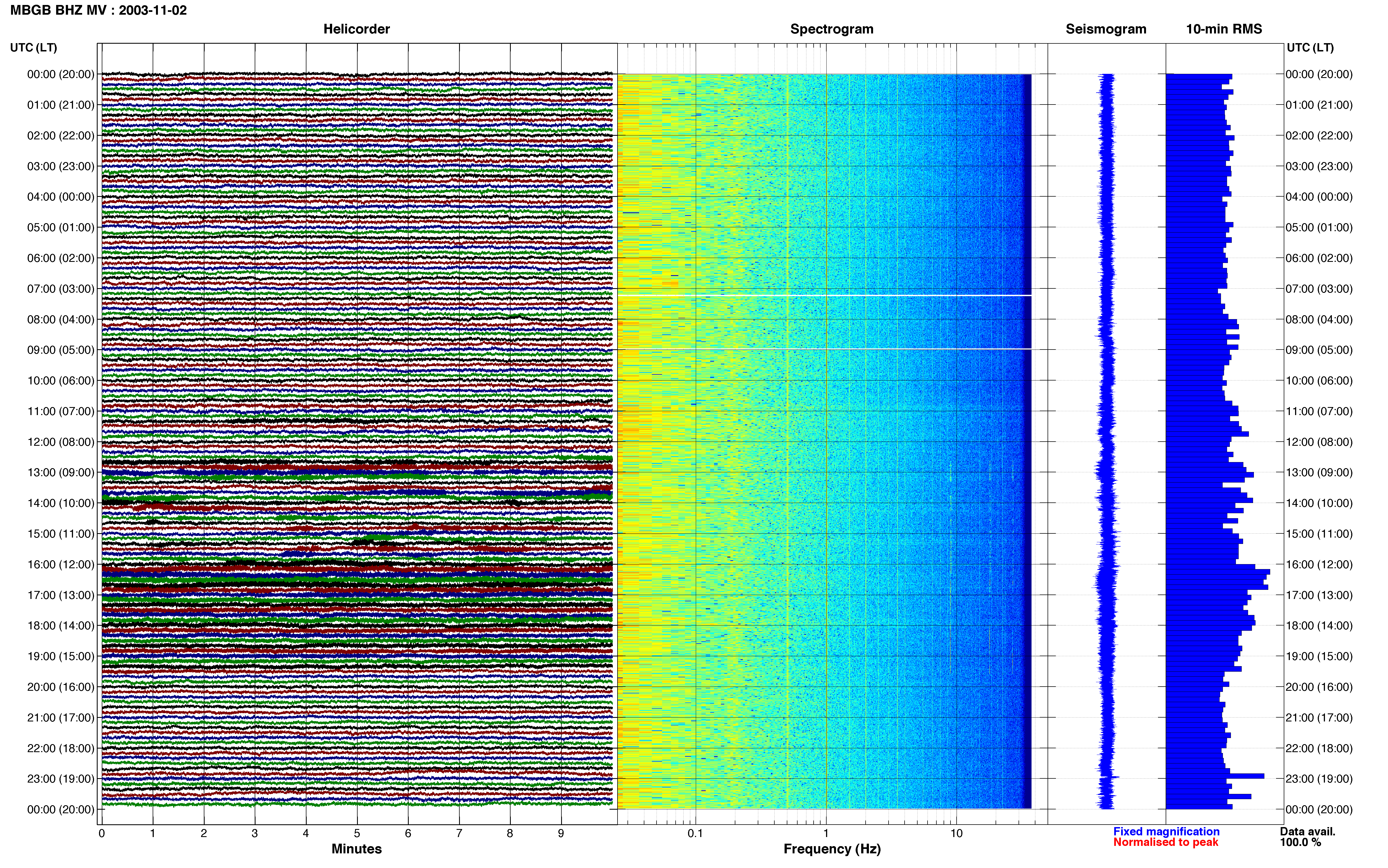The image size is (1388, 868).
Task: Click the left '20:00 (16:00)' time label
Action: click(61, 687)
